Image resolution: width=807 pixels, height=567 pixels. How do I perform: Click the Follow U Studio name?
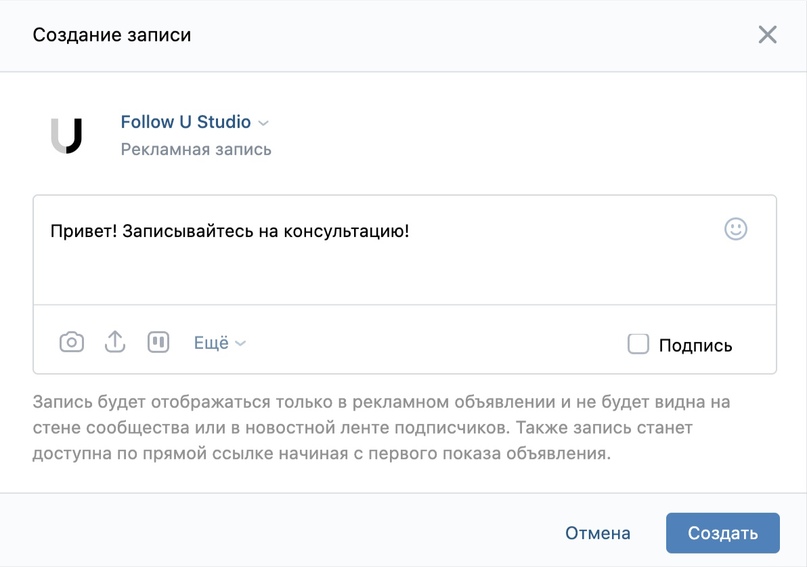click(x=186, y=122)
